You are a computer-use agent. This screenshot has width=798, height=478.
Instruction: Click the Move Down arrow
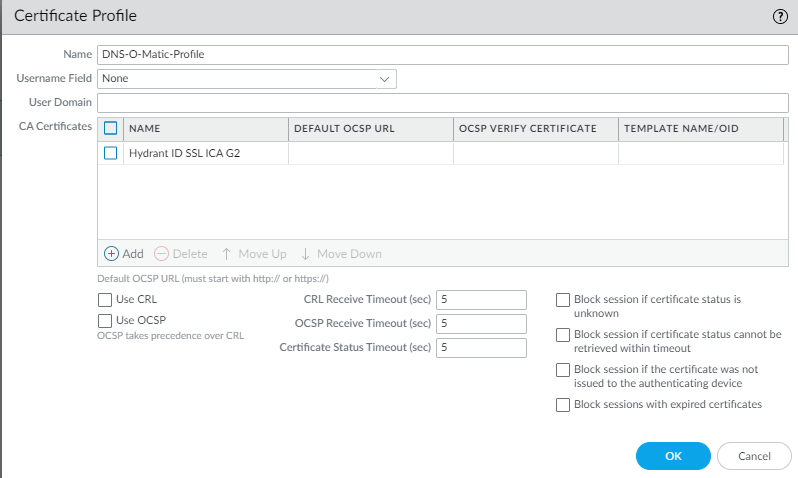coord(306,254)
